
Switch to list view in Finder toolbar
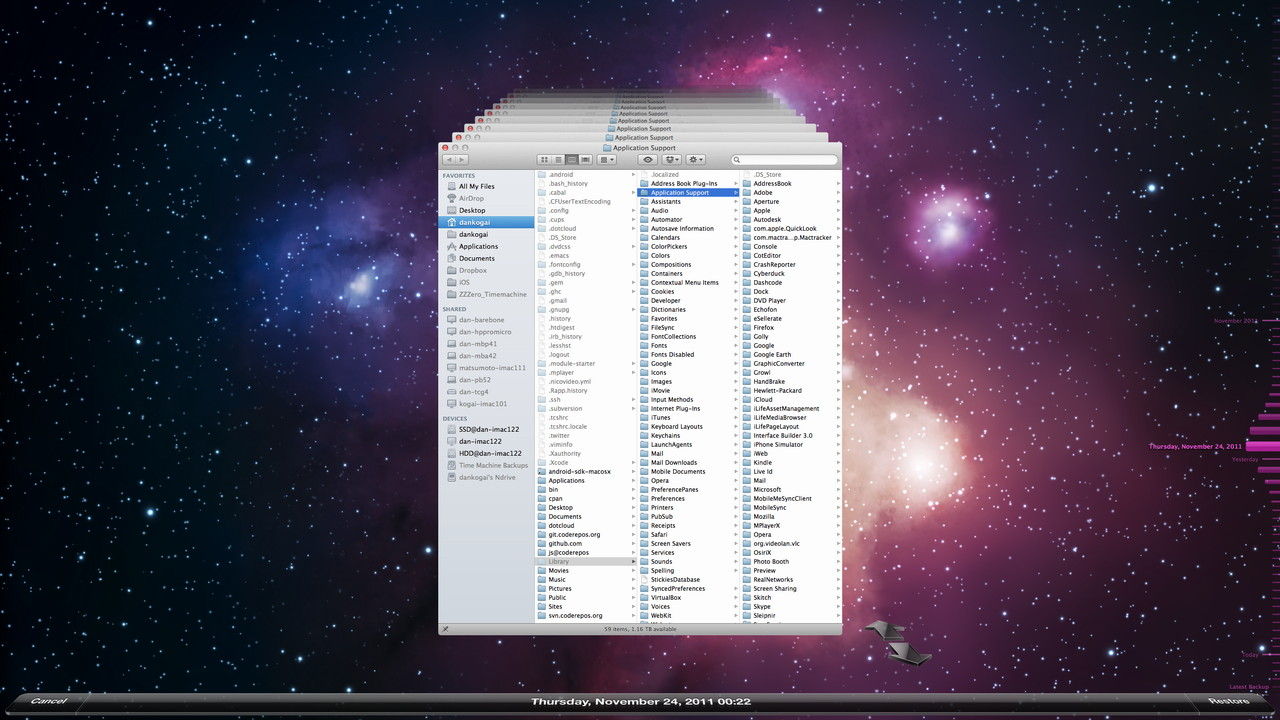pyautogui.click(x=557, y=160)
